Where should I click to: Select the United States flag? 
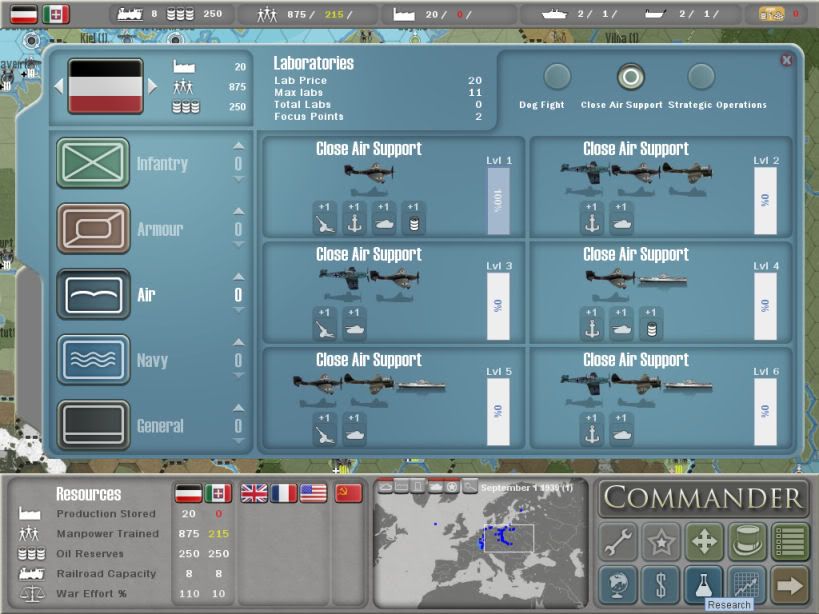[313, 493]
